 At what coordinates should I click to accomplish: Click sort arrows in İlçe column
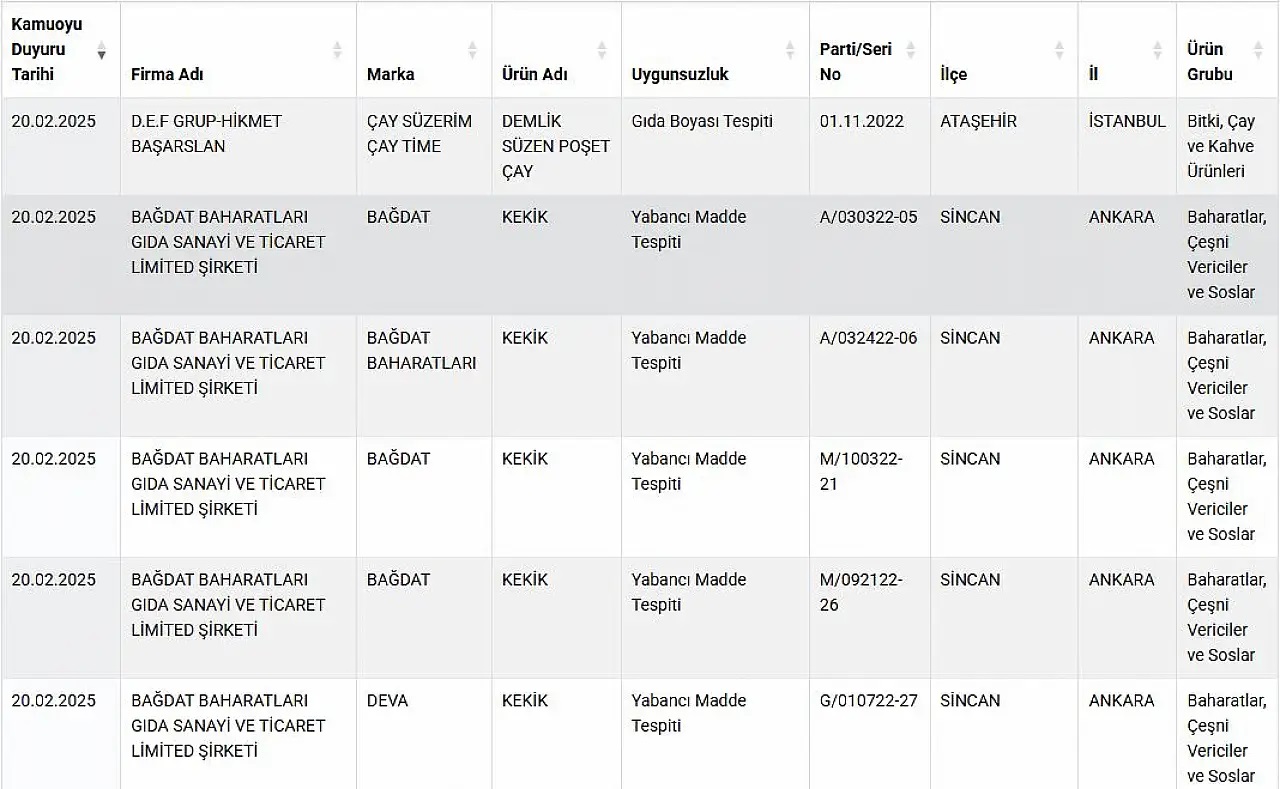(1059, 49)
